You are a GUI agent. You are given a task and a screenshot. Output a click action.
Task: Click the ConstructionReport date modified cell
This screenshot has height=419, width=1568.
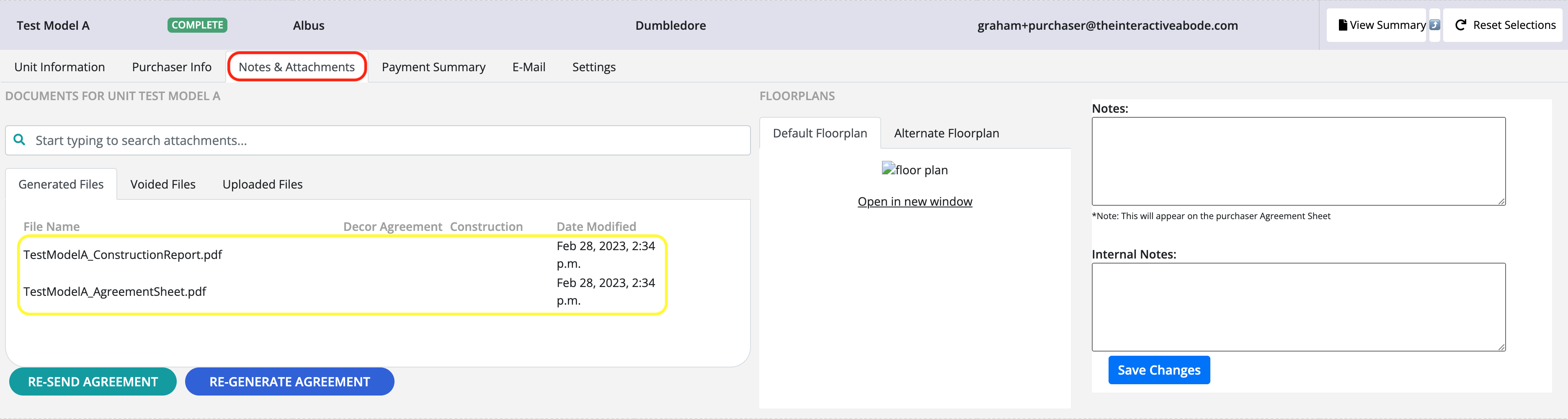[606, 255]
